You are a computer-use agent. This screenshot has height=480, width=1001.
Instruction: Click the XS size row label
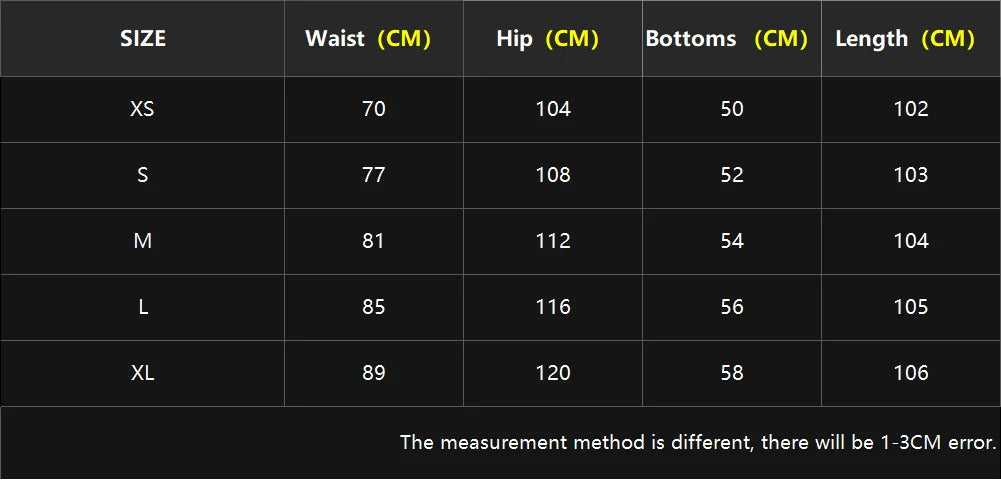[143, 108]
